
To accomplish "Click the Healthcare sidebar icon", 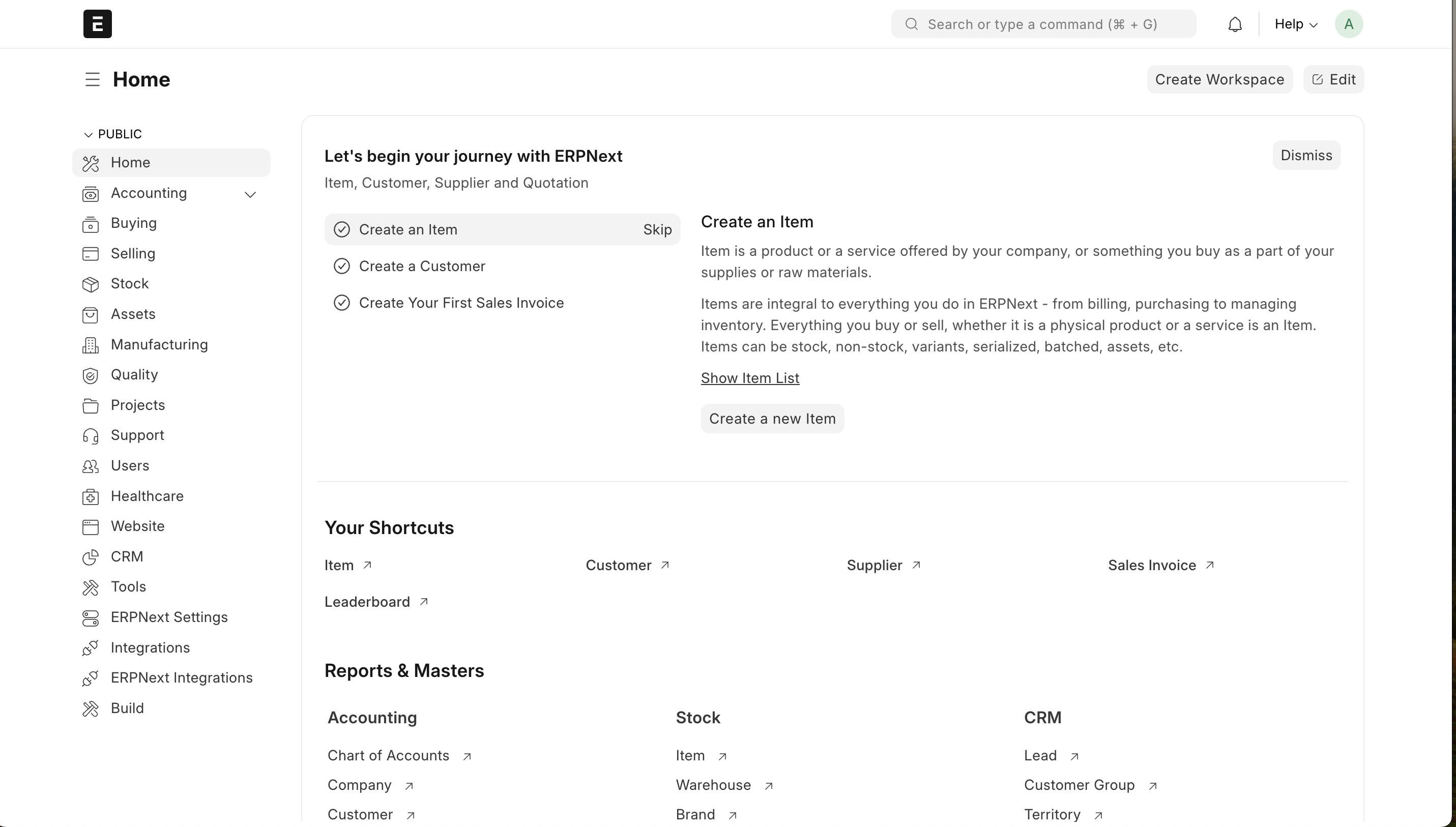I will click(x=92, y=496).
